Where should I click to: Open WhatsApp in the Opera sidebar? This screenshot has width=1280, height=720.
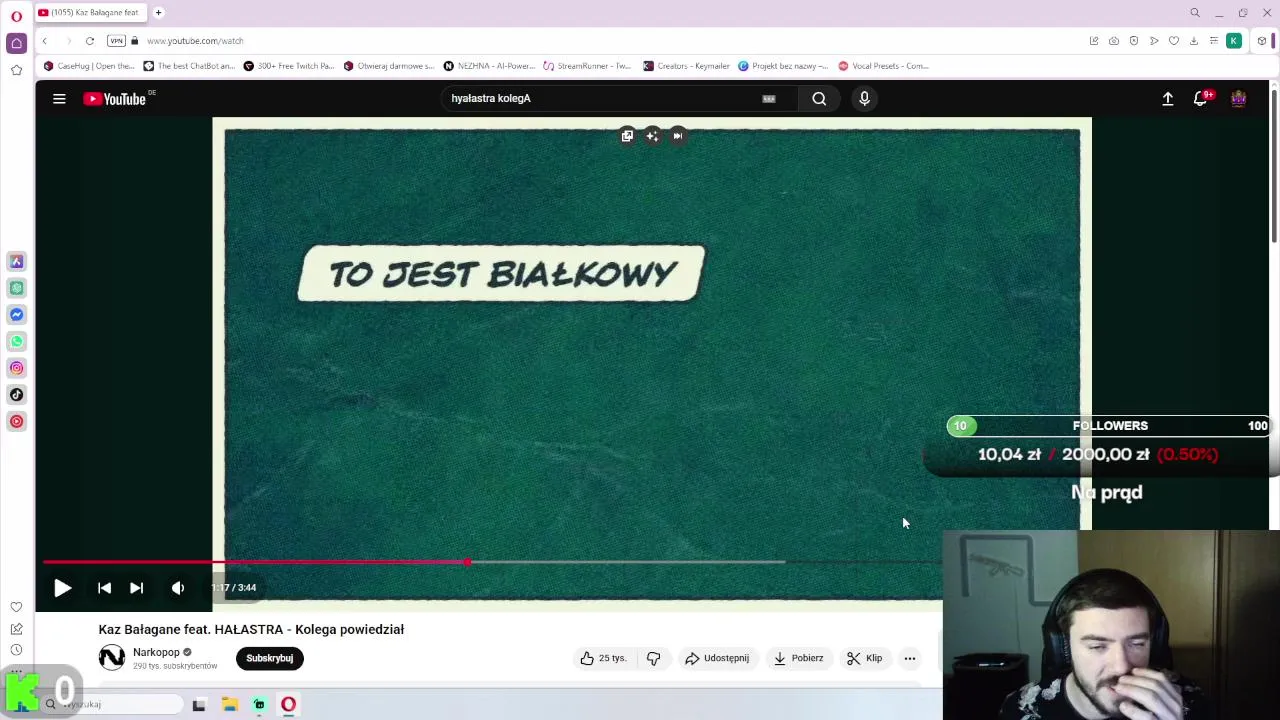(16, 341)
